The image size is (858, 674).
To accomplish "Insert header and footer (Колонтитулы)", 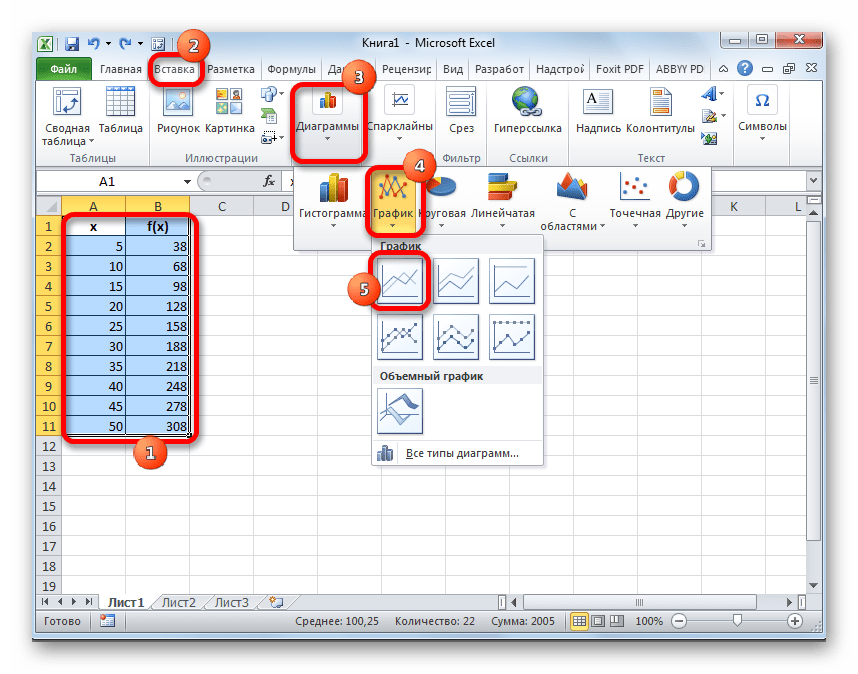I will [660, 111].
